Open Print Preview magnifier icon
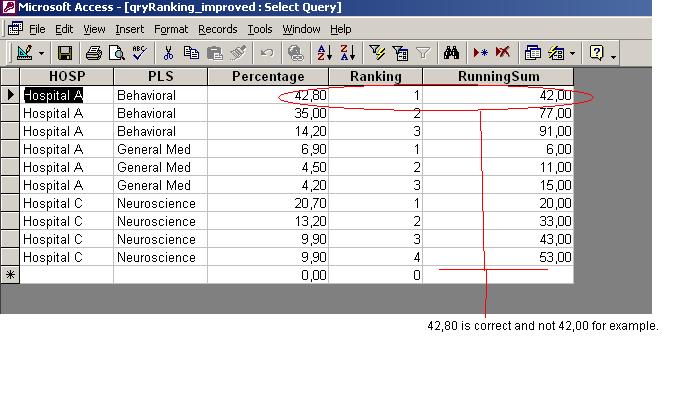 tap(117, 53)
